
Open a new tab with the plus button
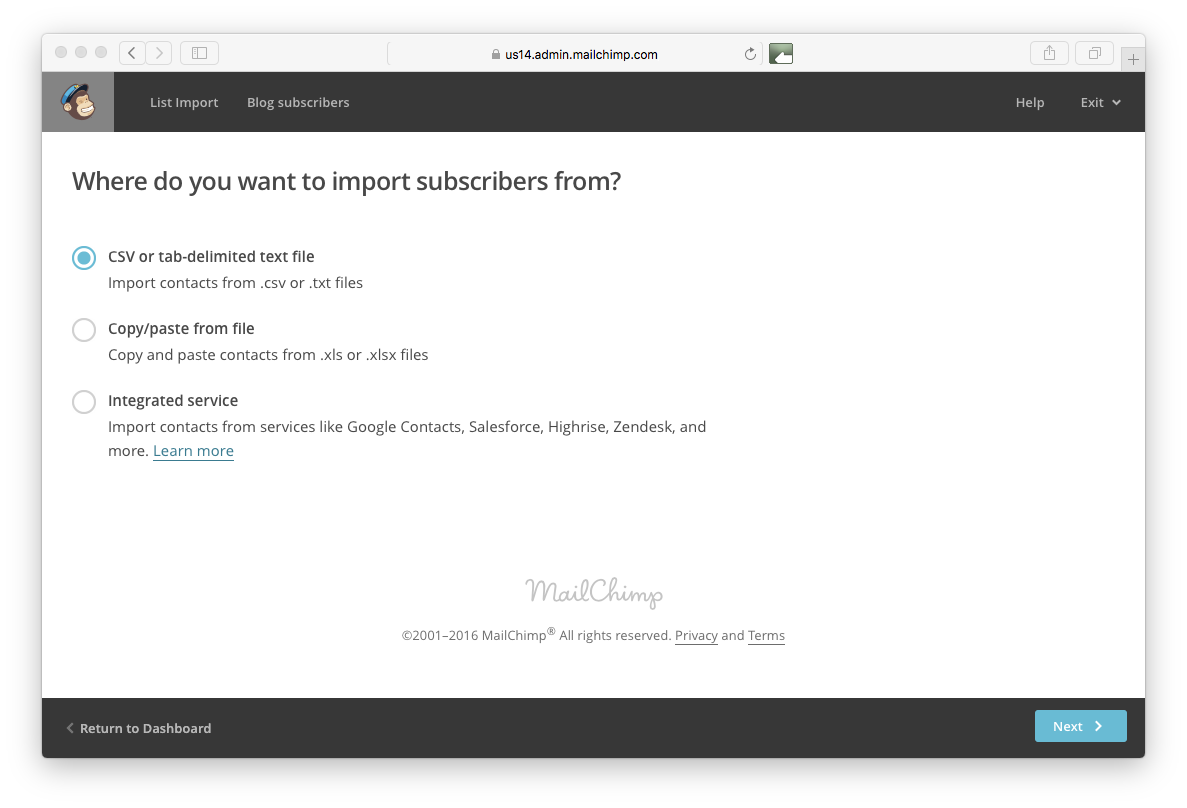point(1133,59)
